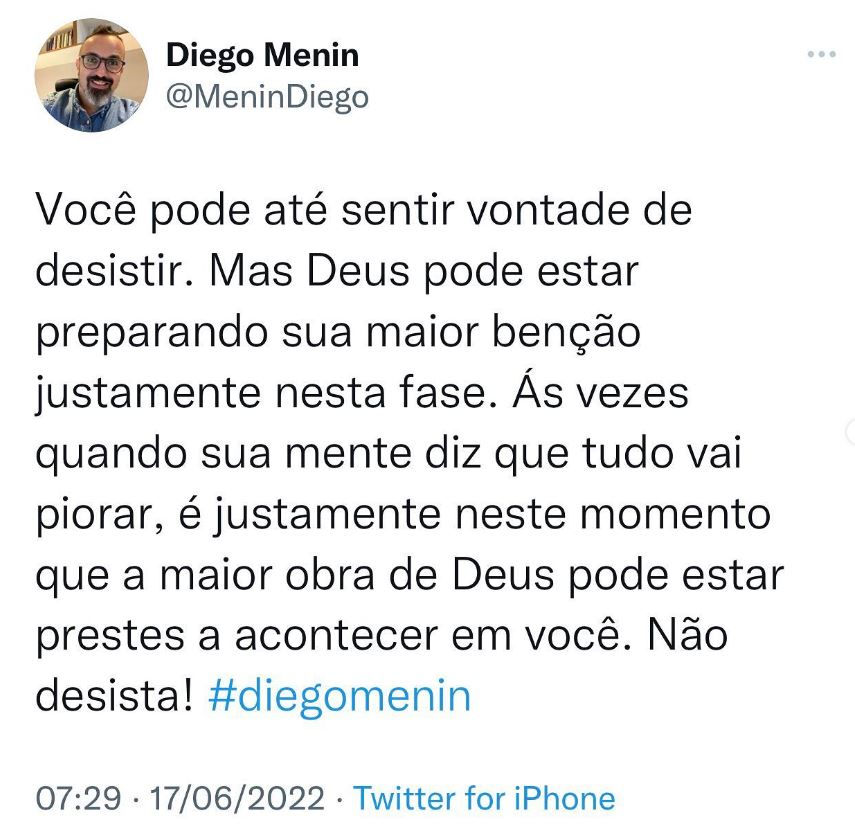
Task: Open the @MeninDiego handle link
Action: [267, 98]
